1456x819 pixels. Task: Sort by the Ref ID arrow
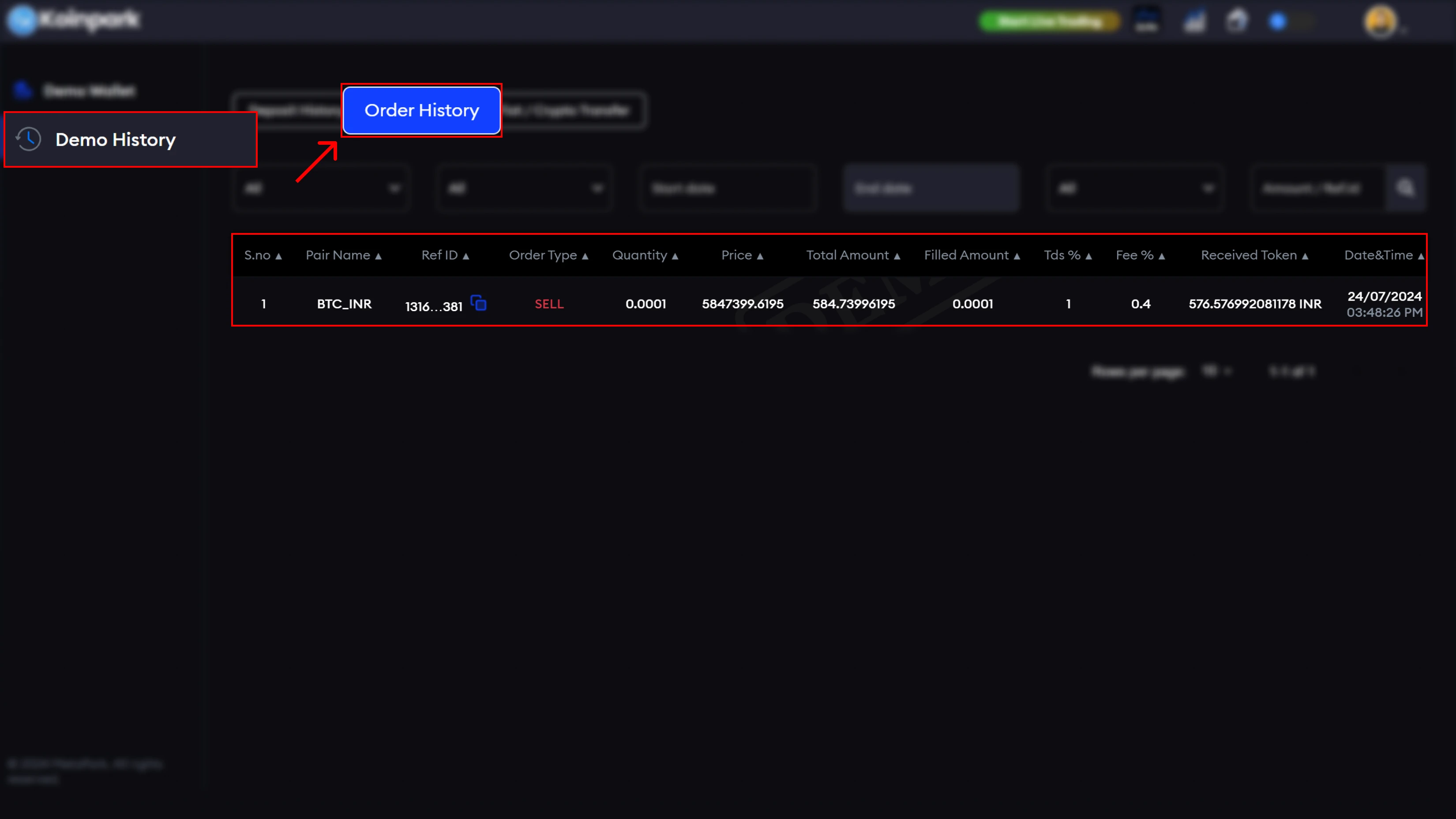pyautogui.click(x=466, y=256)
